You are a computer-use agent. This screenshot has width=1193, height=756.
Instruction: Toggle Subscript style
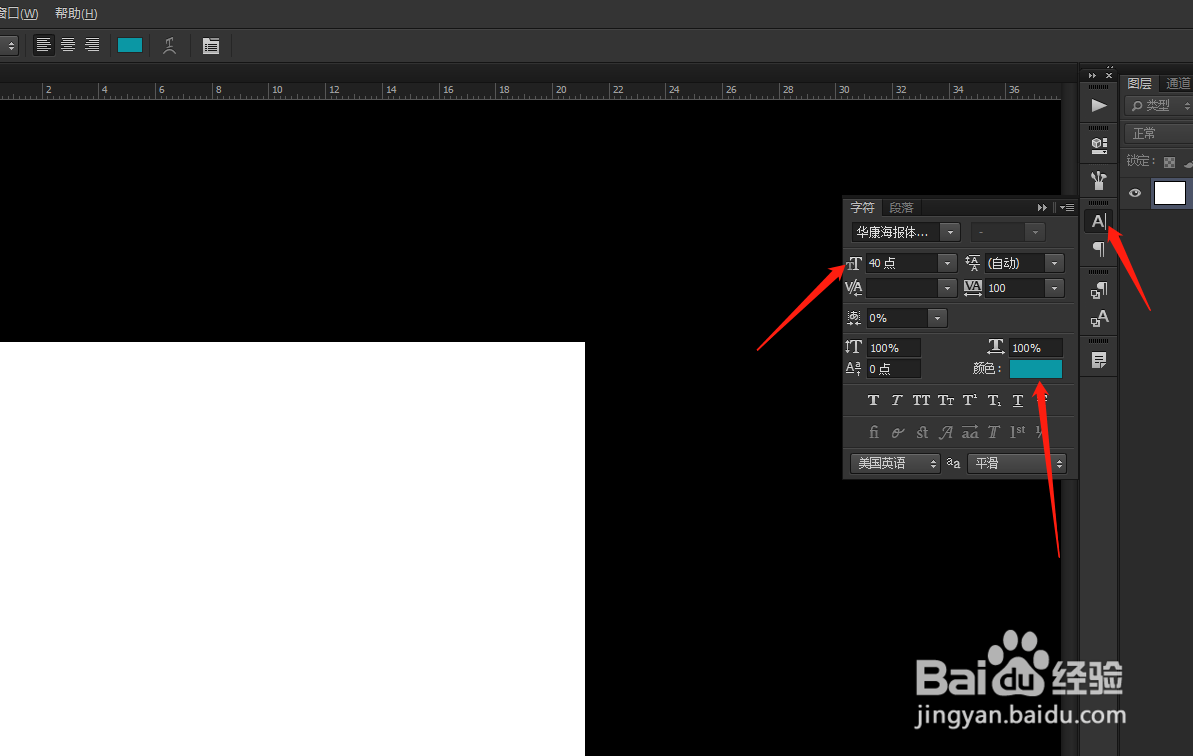(994, 400)
